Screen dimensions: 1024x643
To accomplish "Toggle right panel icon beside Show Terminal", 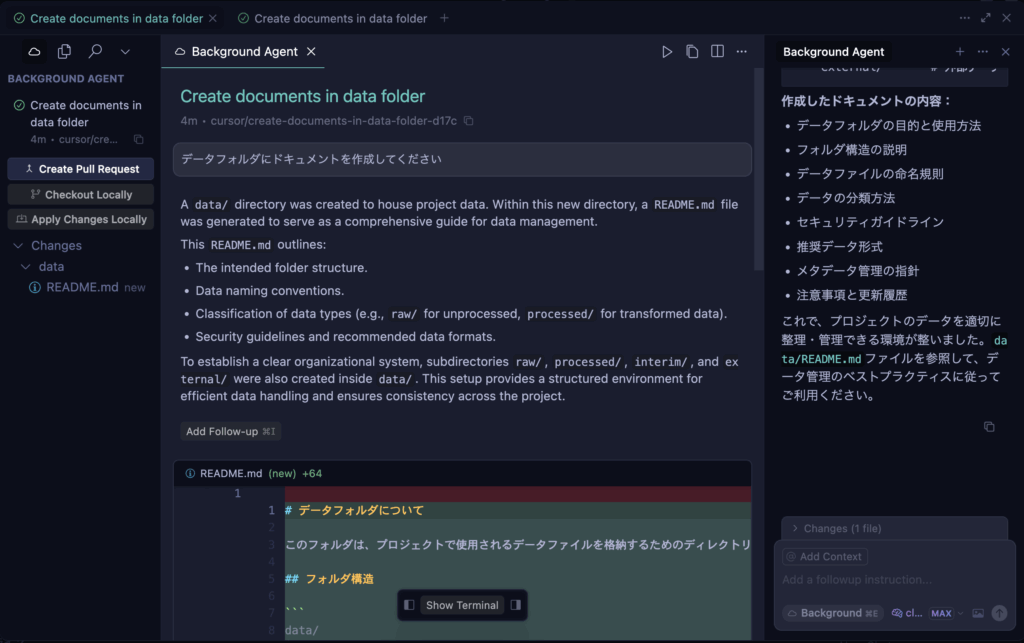I will (515, 605).
